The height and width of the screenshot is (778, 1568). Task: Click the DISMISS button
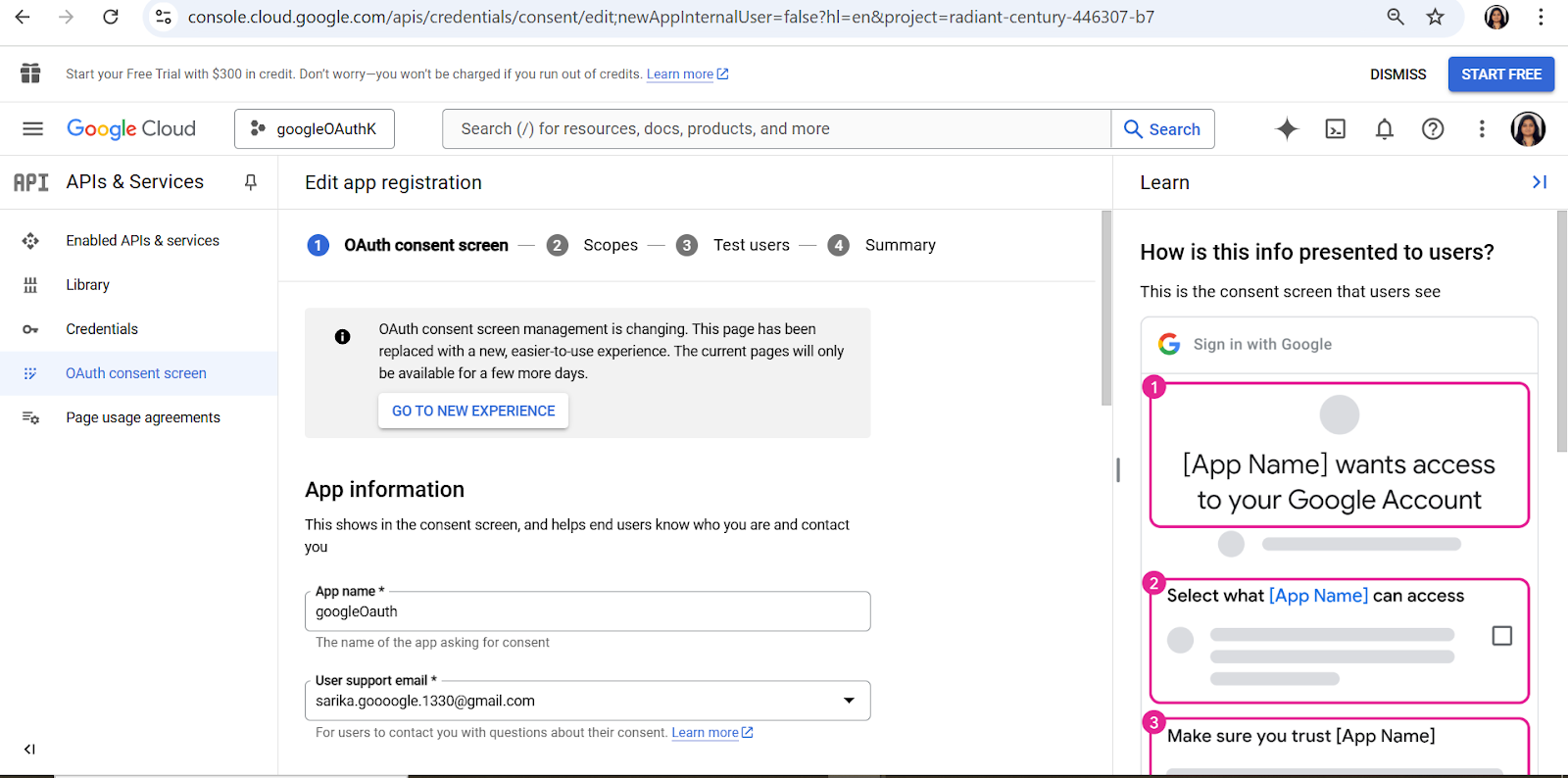coord(1397,74)
